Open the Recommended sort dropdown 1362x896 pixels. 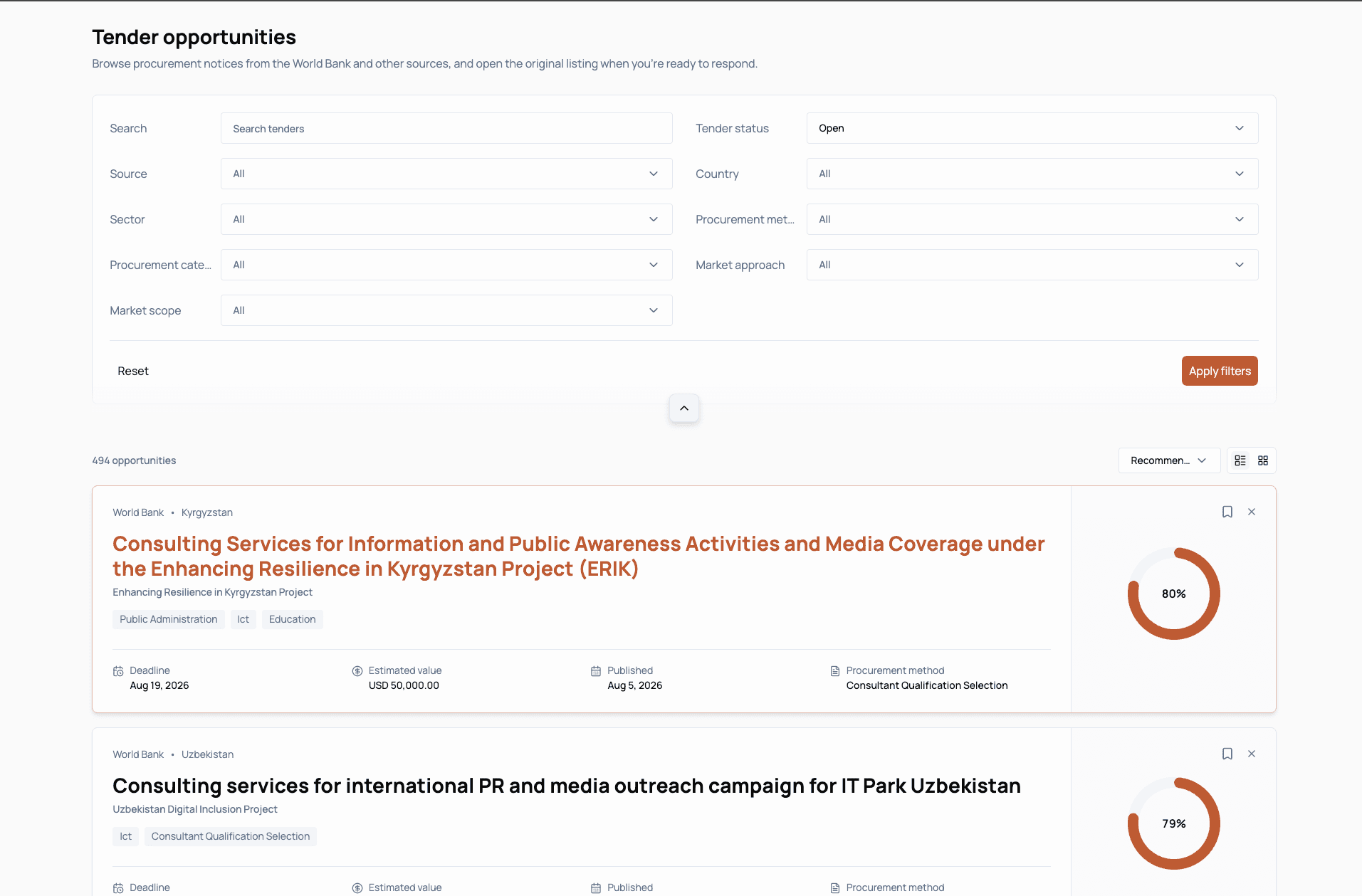[1169, 460]
